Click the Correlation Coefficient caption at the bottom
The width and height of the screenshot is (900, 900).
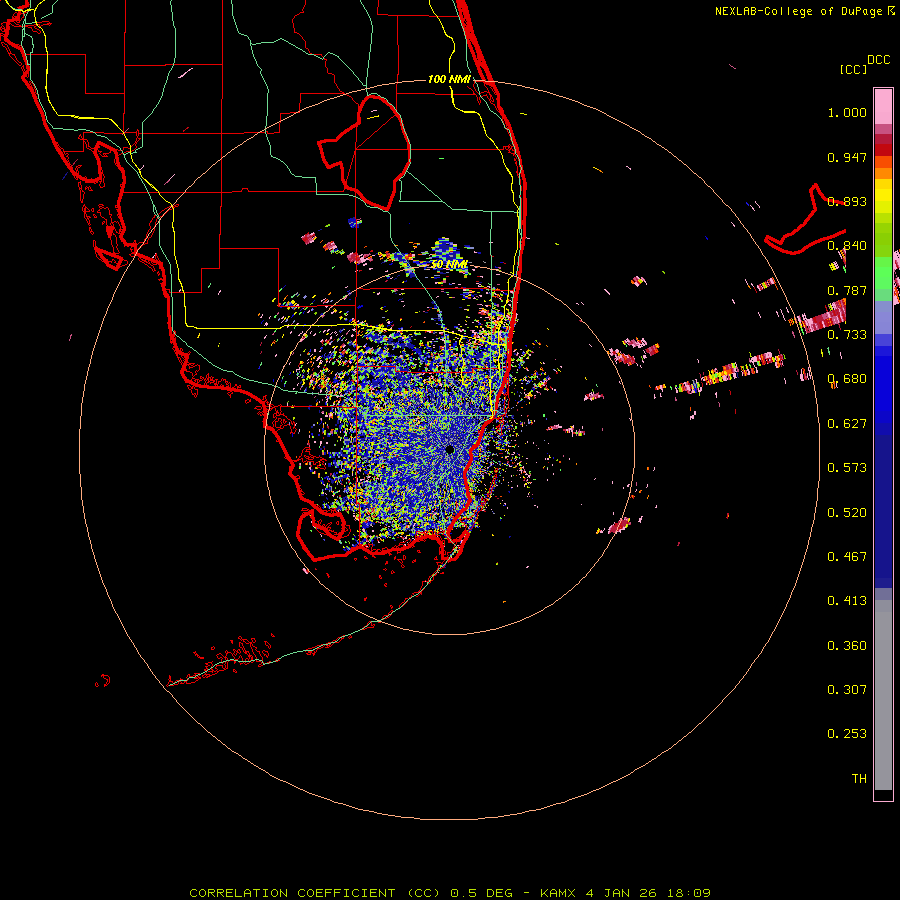450,893
